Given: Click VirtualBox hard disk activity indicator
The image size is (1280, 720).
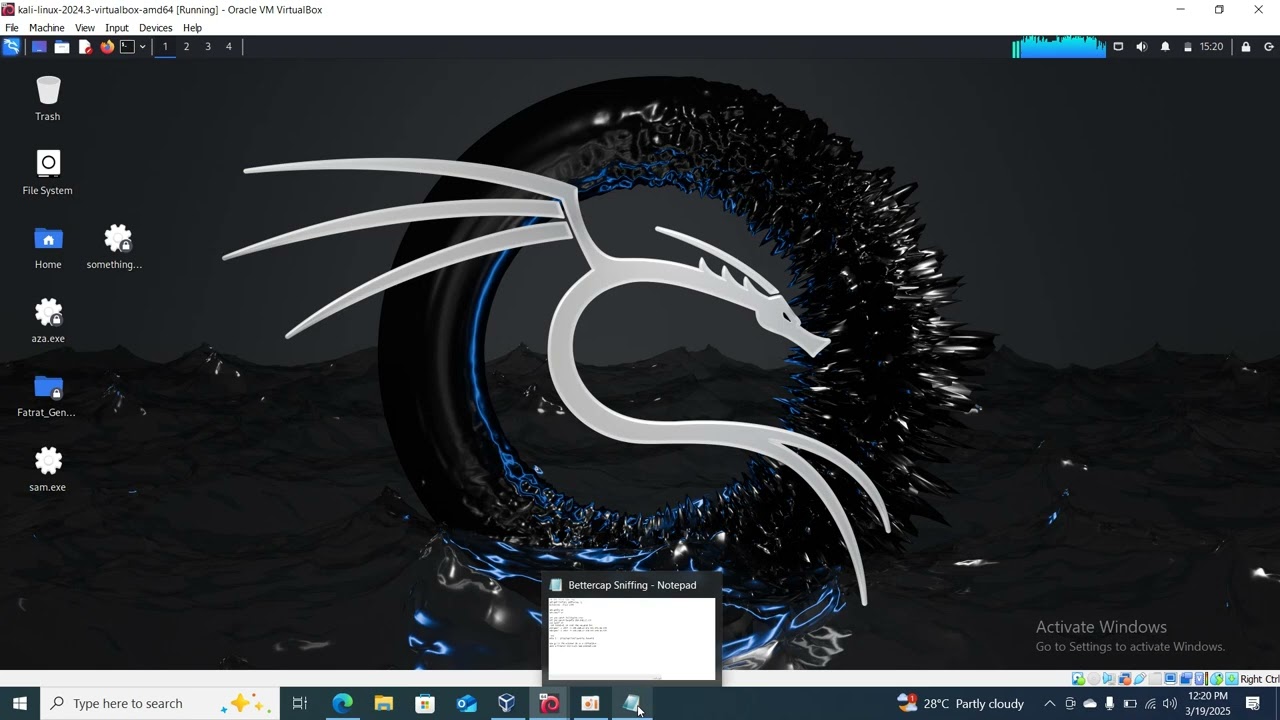Looking at the screenshot, I should tap(1078, 679).
